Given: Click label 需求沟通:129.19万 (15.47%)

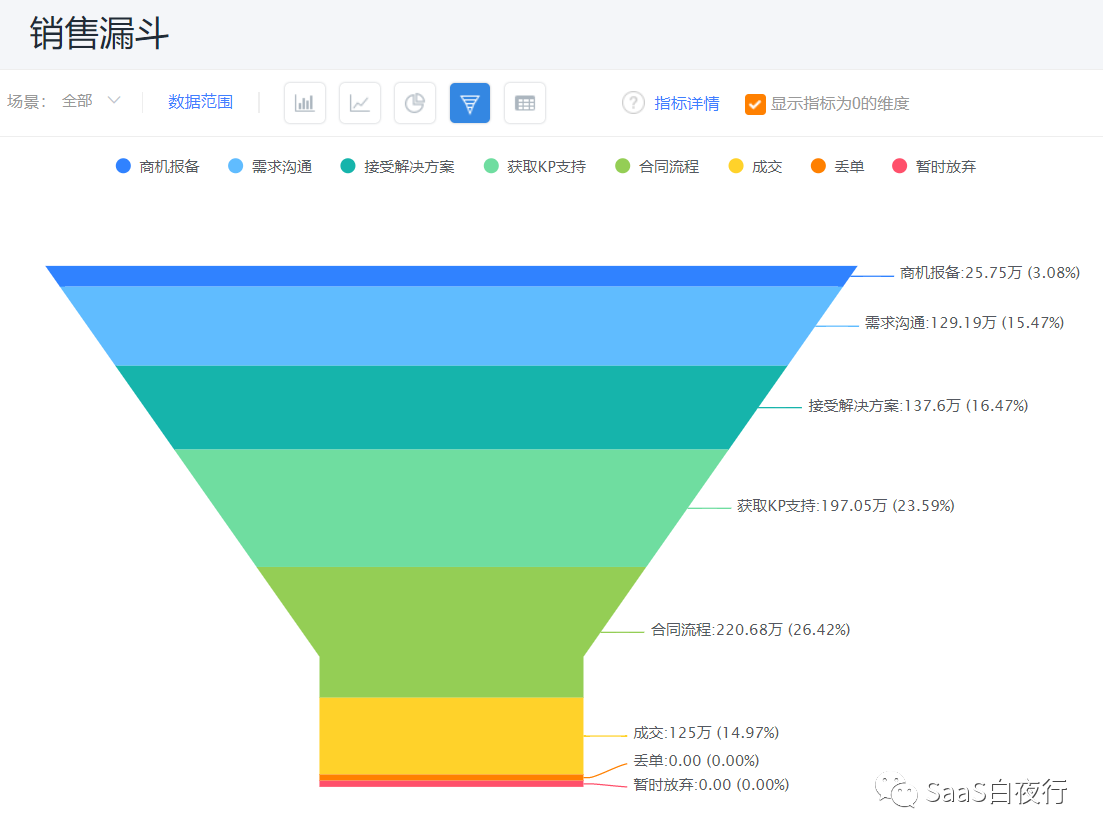Looking at the screenshot, I should 964,323.
